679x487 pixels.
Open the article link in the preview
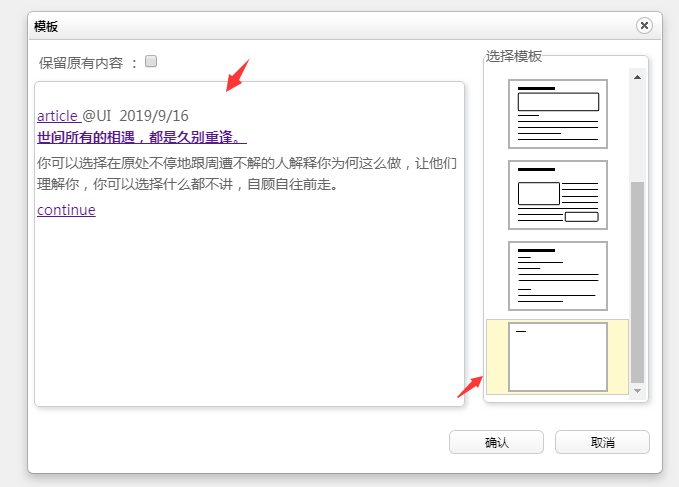pos(59,116)
